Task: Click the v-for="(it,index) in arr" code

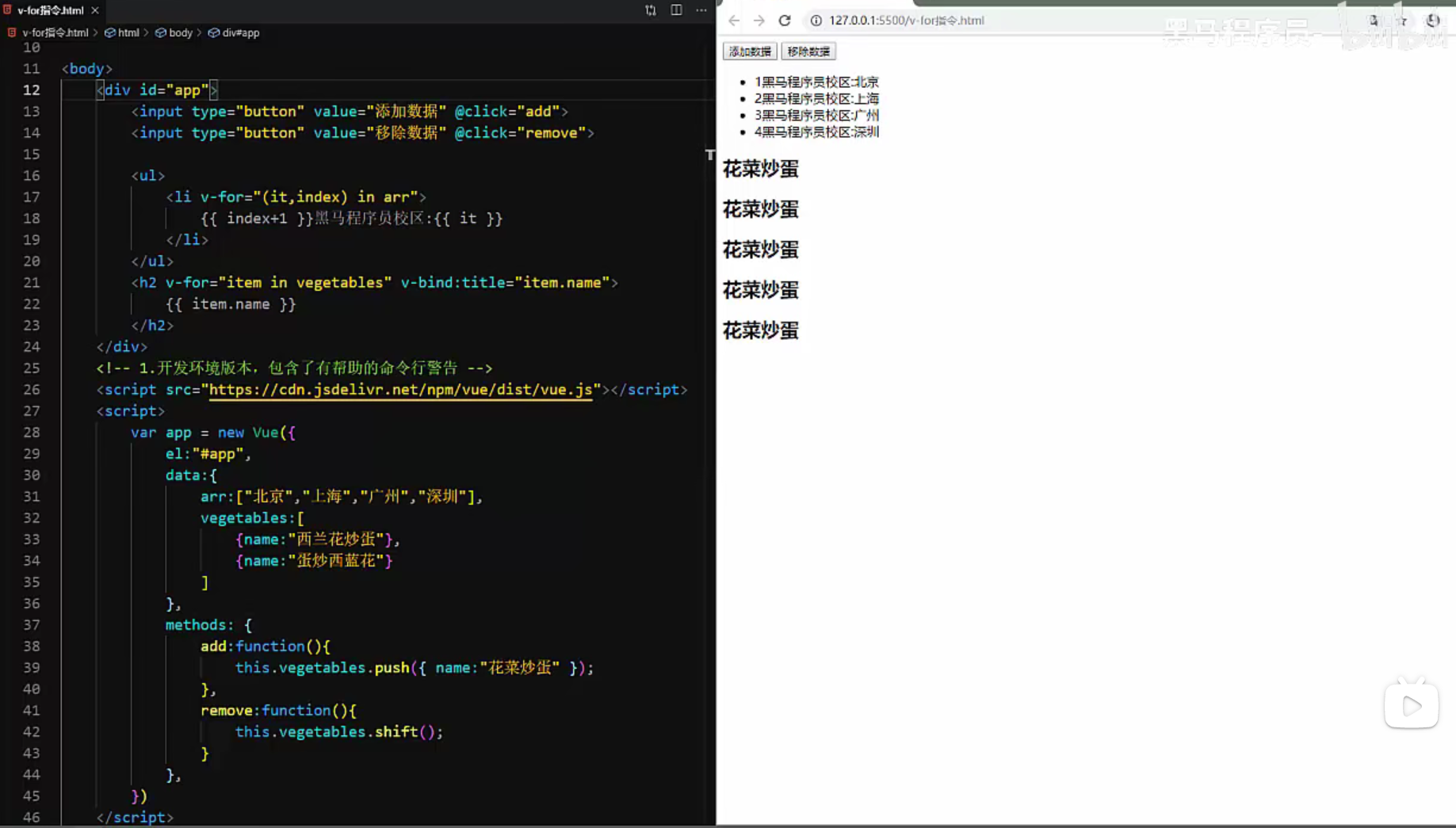Action: 309,197
